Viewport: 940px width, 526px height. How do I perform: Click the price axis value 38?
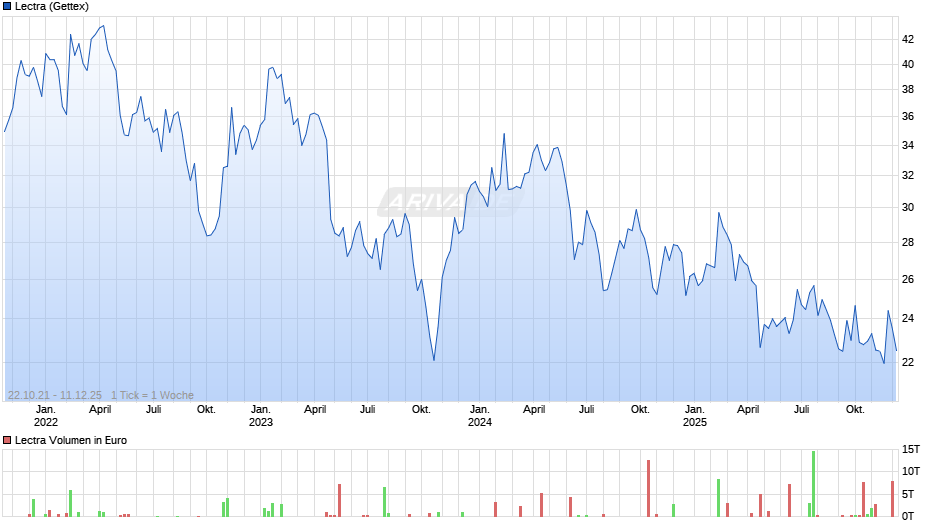click(x=908, y=90)
